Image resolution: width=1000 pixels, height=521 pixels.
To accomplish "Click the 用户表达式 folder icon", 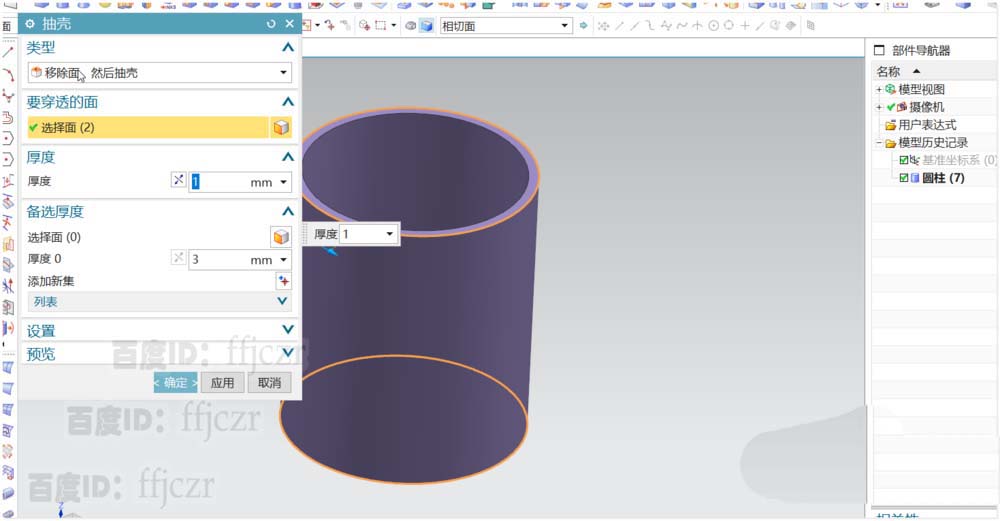I will [891, 125].
